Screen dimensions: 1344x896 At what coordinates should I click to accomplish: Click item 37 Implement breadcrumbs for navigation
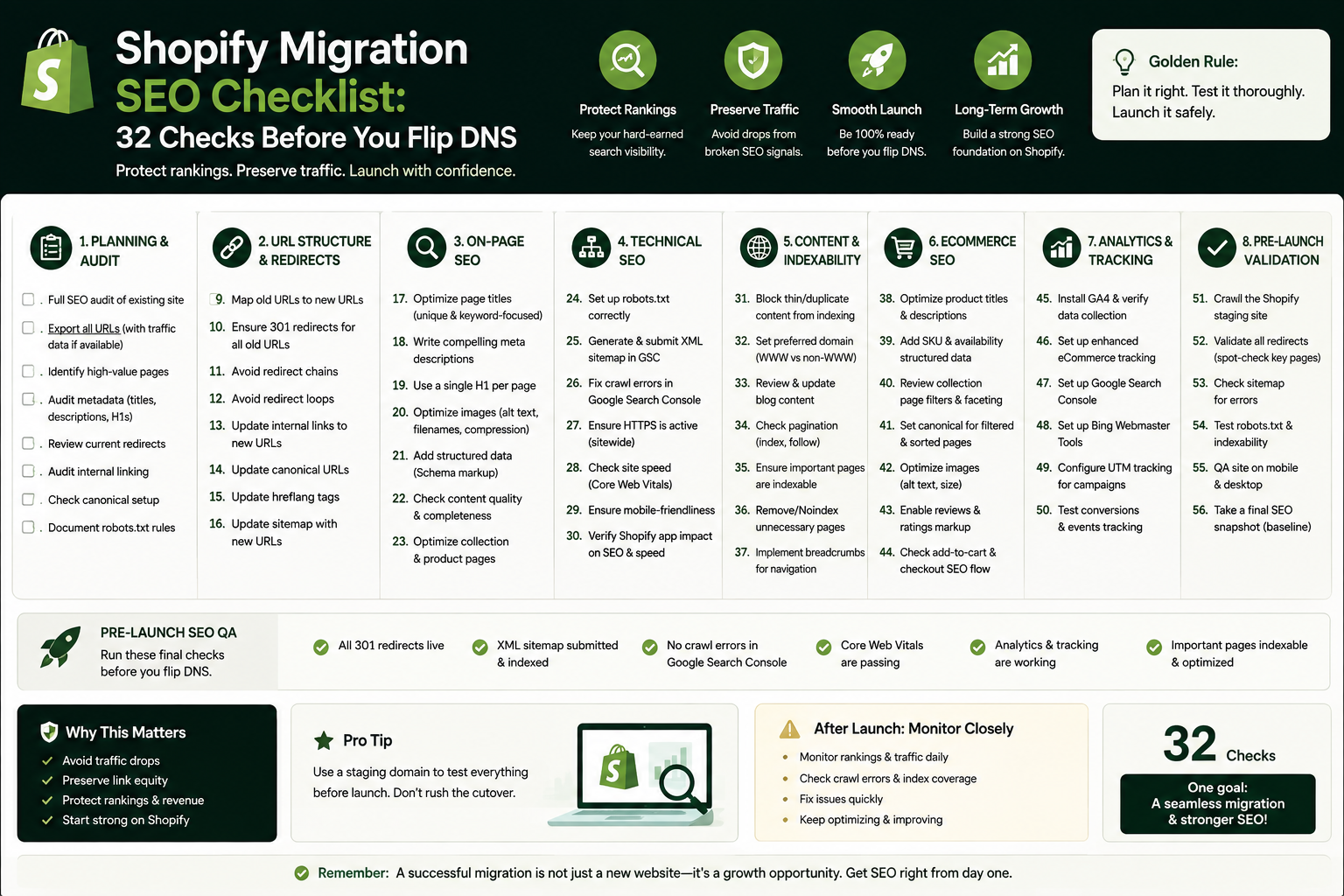pos(800,560)
